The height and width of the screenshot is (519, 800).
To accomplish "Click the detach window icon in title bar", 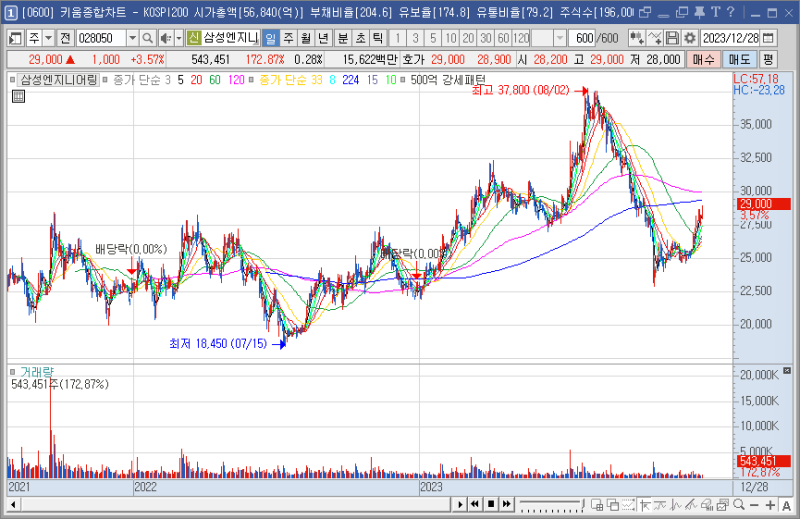I will click(645, 12).
